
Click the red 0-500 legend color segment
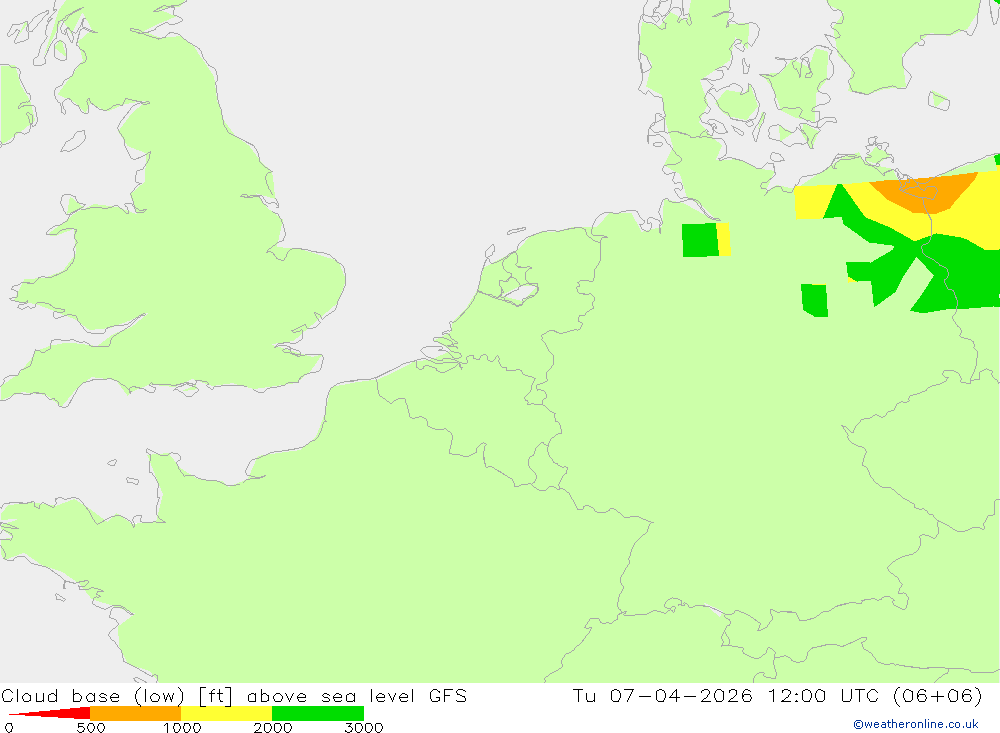pyautogui.click(x=49, y=713)
